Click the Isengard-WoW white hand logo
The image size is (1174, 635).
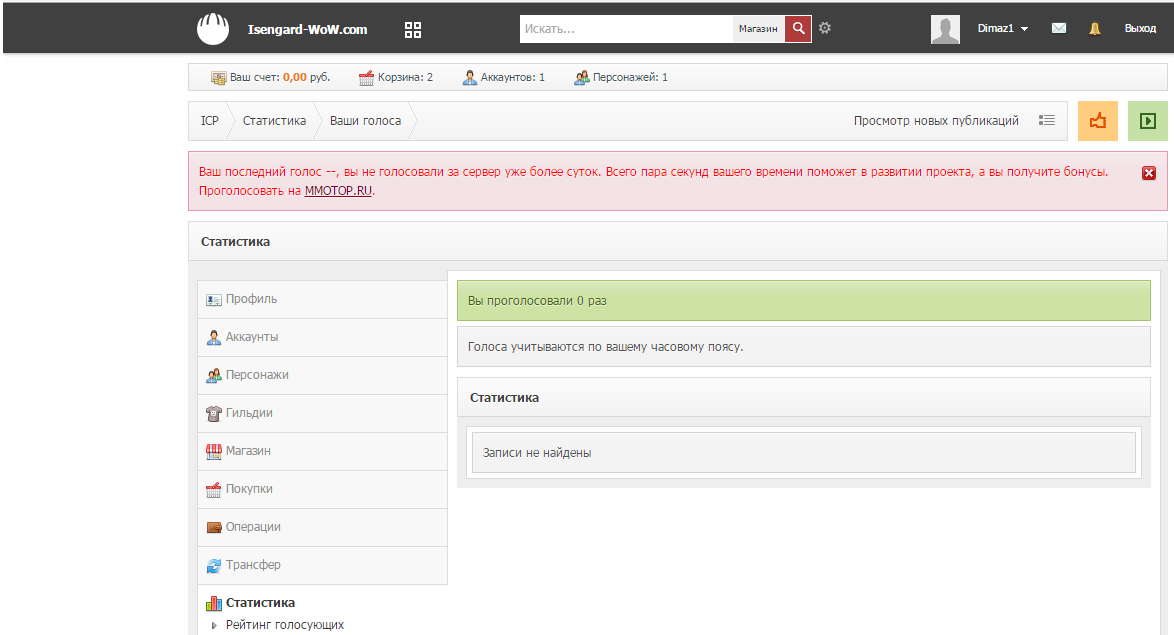[213, 29]
